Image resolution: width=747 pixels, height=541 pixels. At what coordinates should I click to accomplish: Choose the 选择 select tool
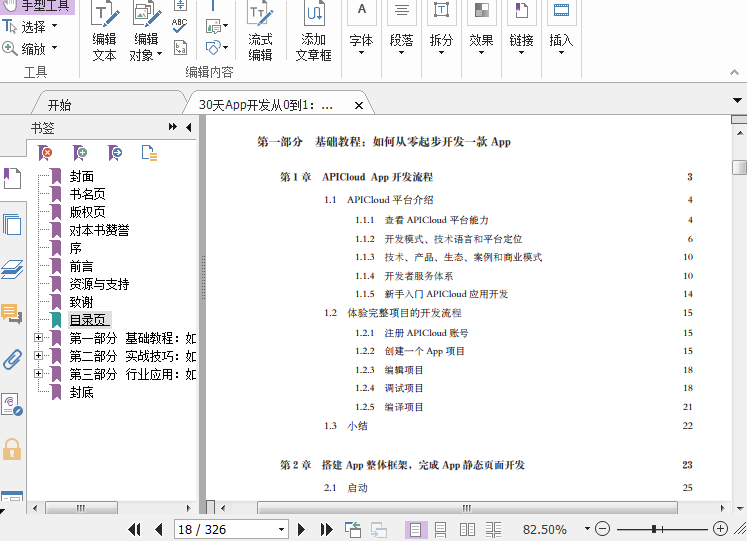[30, 27]
